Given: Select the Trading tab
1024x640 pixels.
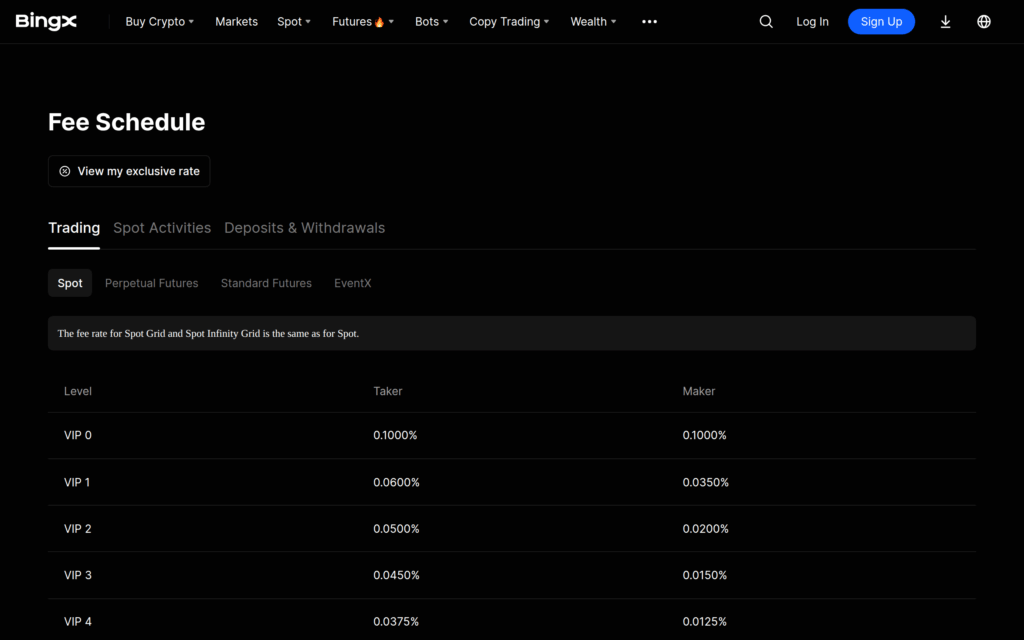Looking at the screenshot, I should click(x=74, y=228).
